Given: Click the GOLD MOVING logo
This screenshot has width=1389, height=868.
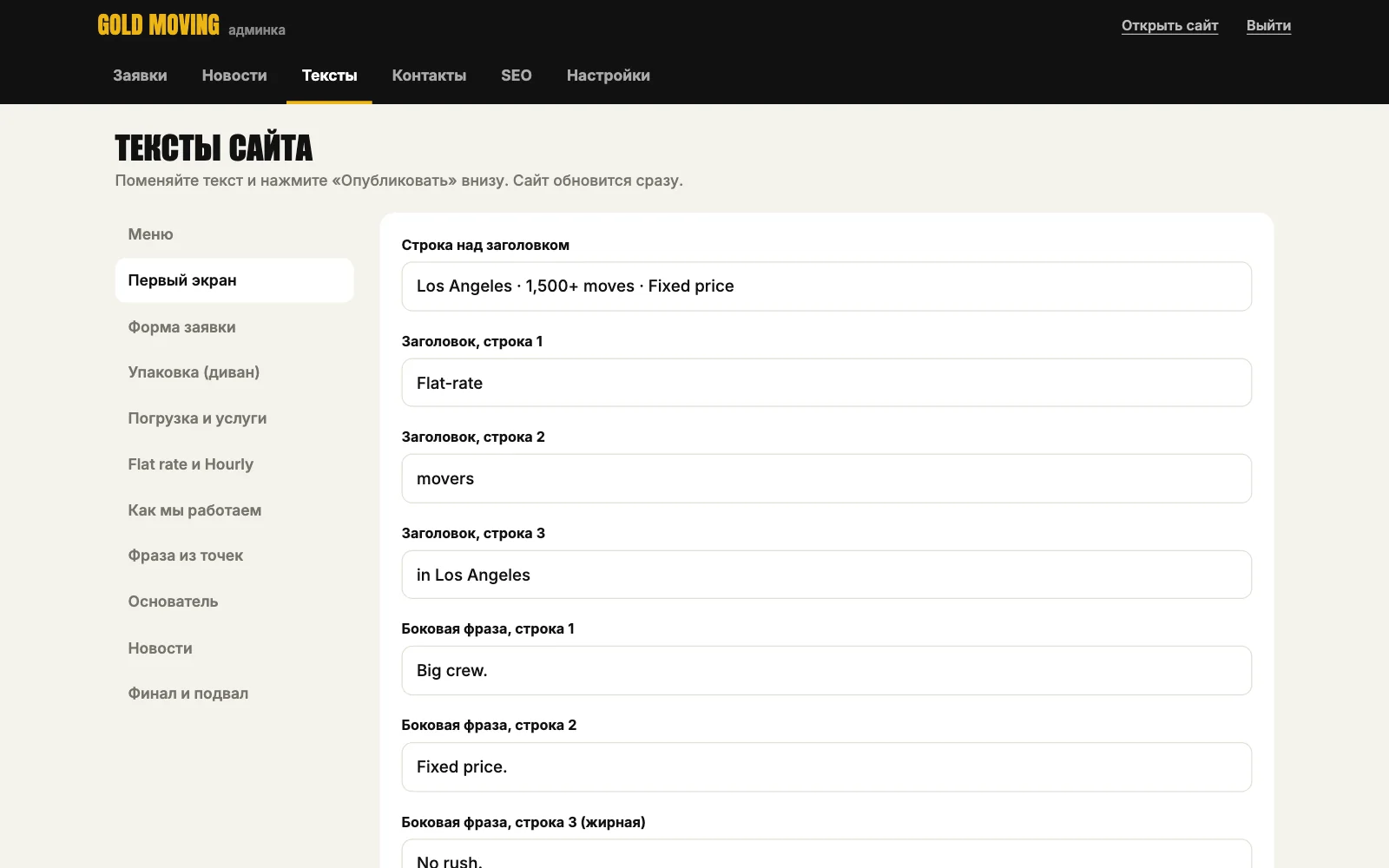Looking at the screenshot, I should pyautogui.click(x=158, y=25).
